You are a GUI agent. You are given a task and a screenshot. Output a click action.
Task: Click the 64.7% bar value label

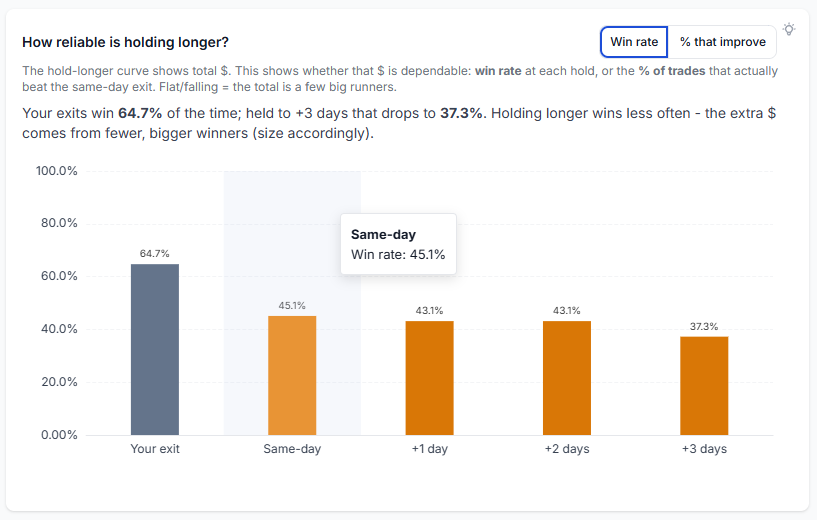[x=155, y=254]
